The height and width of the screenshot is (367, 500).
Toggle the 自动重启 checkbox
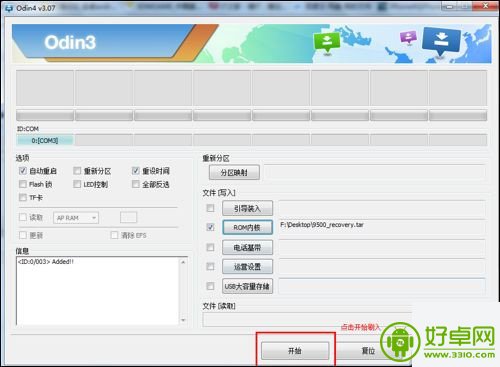[23, 171]
